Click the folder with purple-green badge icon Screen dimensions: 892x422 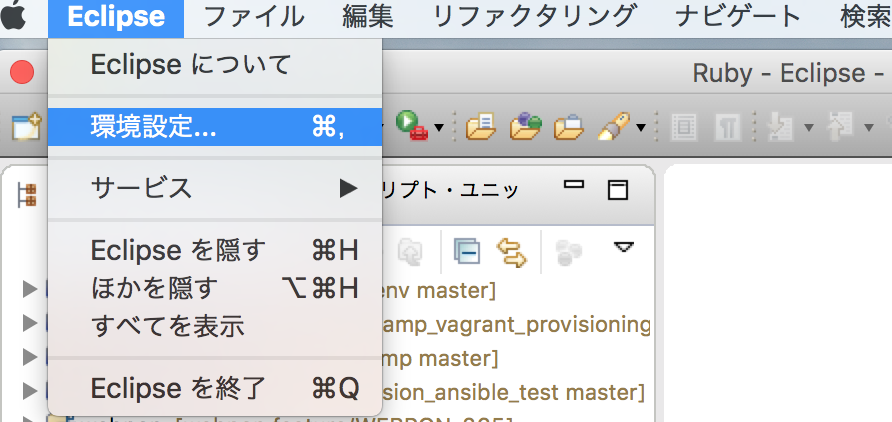(x=525, y=126)
